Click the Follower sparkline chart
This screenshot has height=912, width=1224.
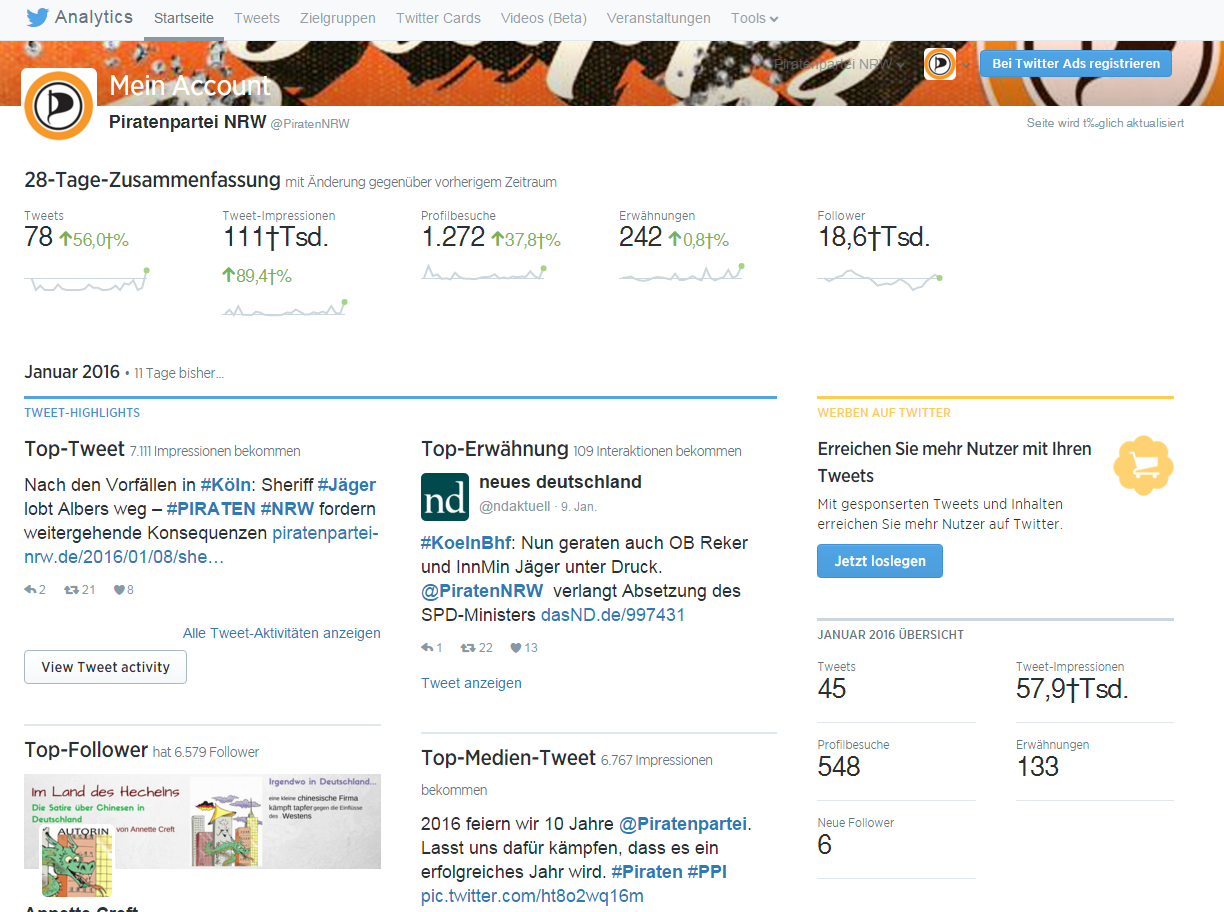click(x=880, y=280)
